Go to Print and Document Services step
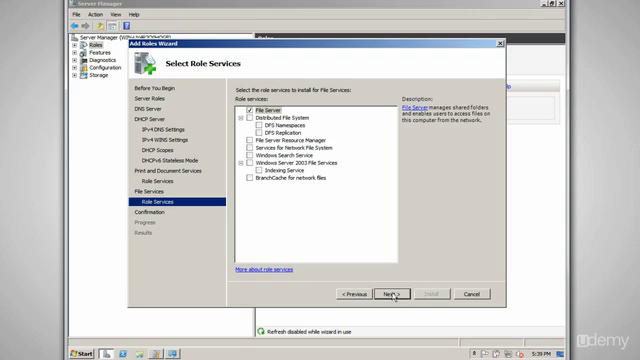This screenshot has width=640, height=360. click(168, 171)
